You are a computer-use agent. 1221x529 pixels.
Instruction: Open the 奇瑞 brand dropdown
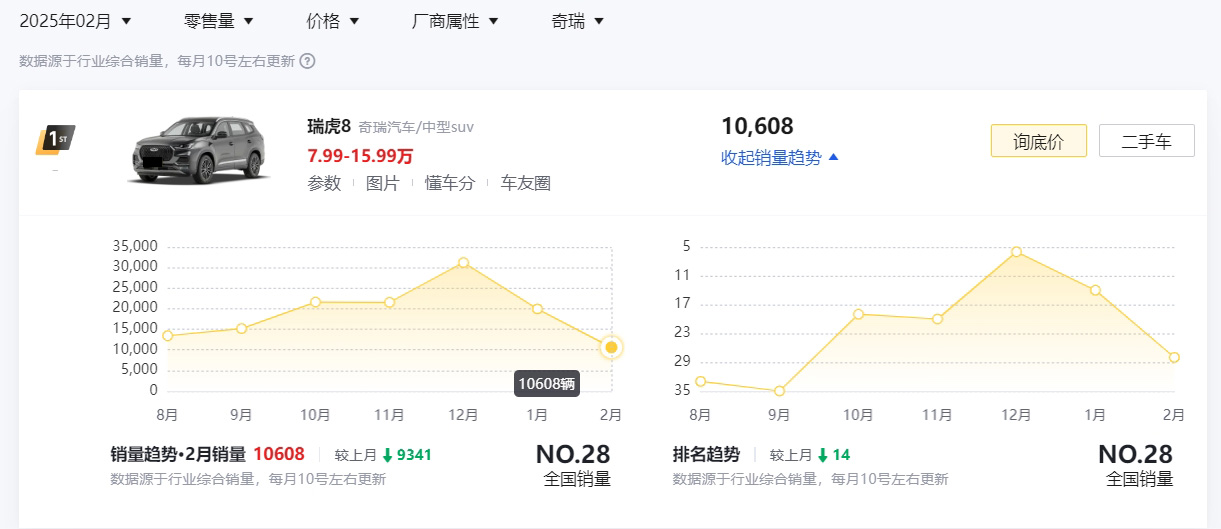(577, 21)
